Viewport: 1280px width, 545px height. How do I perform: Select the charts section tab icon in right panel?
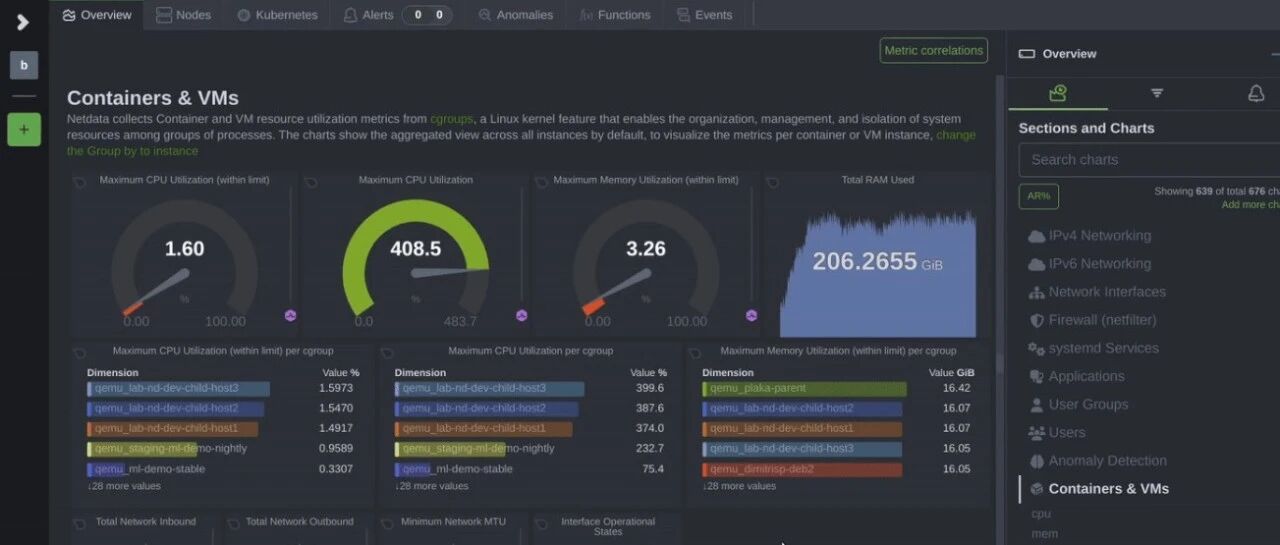1058,93
